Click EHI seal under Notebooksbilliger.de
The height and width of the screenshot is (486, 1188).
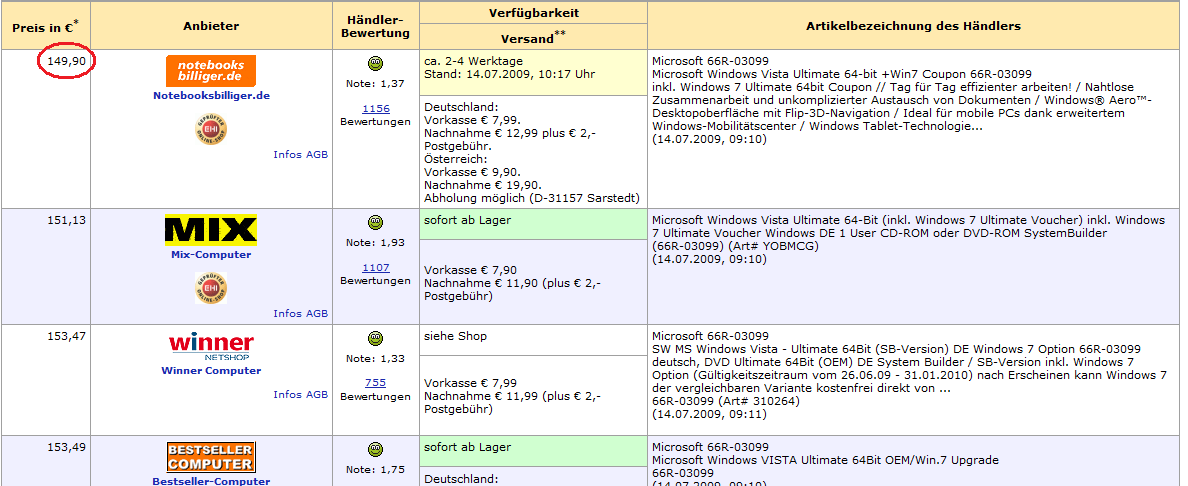point(211,130)
